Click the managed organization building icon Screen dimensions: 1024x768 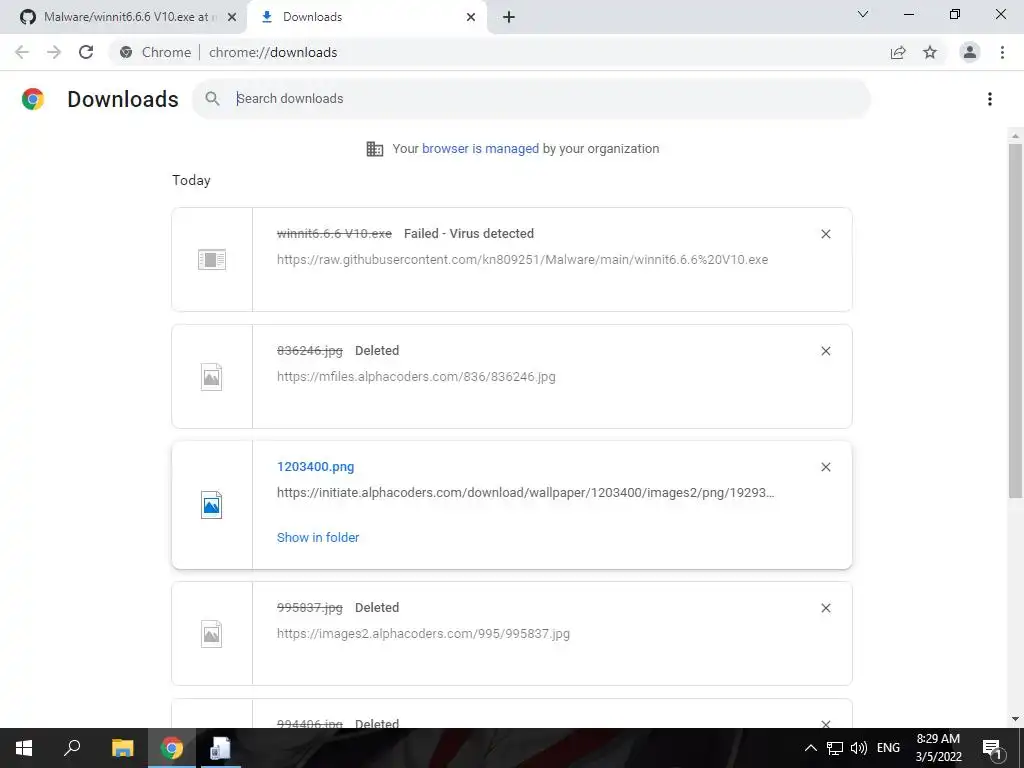click(375, 149)
